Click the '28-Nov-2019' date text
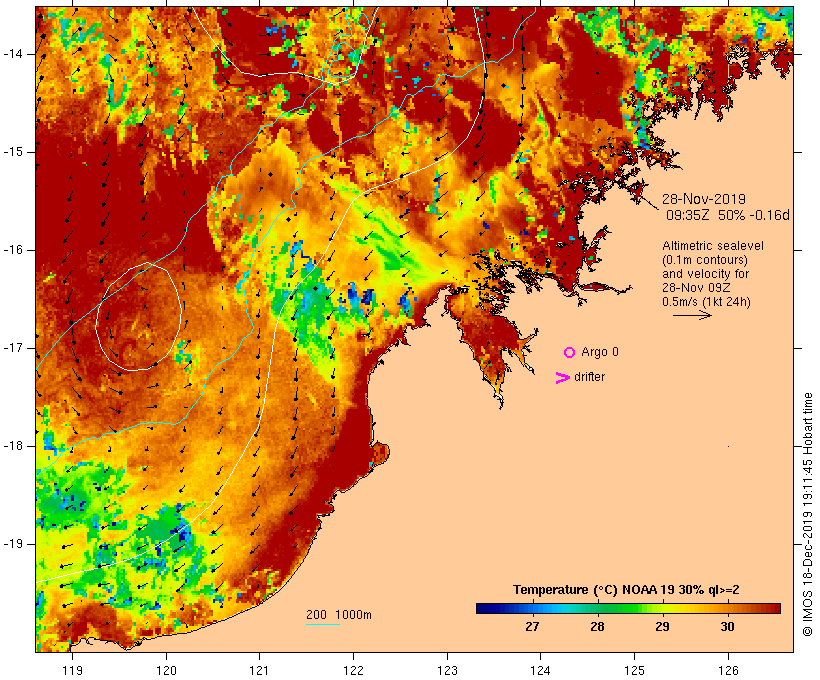This screenshot has width=820, height=680. tap(704, 199)
